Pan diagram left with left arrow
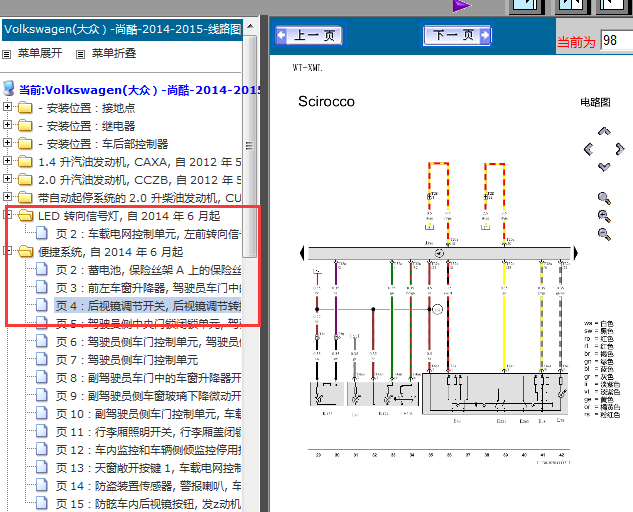Viewport: 633px width, 512px height. point(589,149)
